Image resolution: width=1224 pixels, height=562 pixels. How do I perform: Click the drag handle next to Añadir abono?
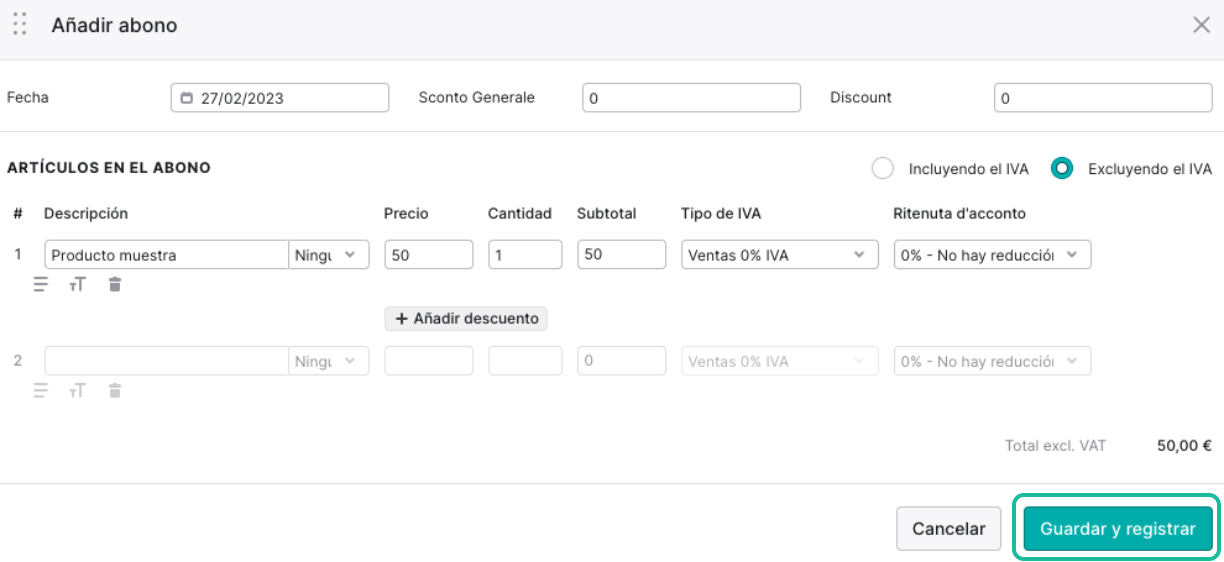click(20, 25)
